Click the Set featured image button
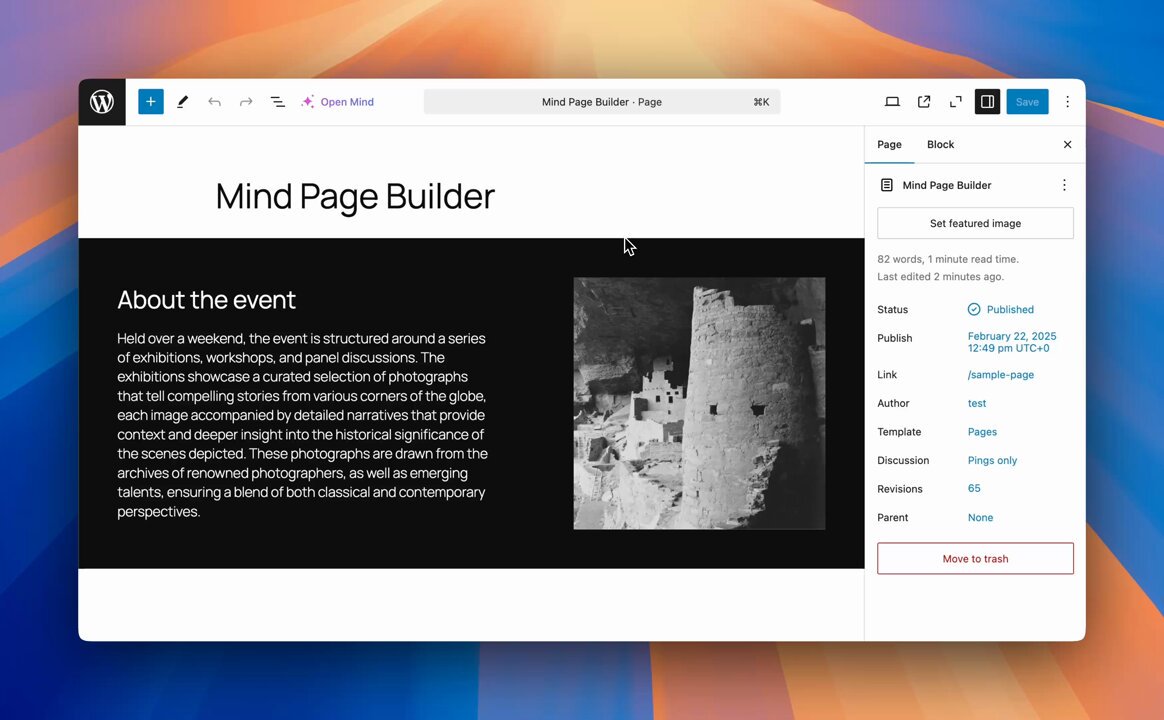Viewport: 1164px width, 720px height. coord(975,224)
